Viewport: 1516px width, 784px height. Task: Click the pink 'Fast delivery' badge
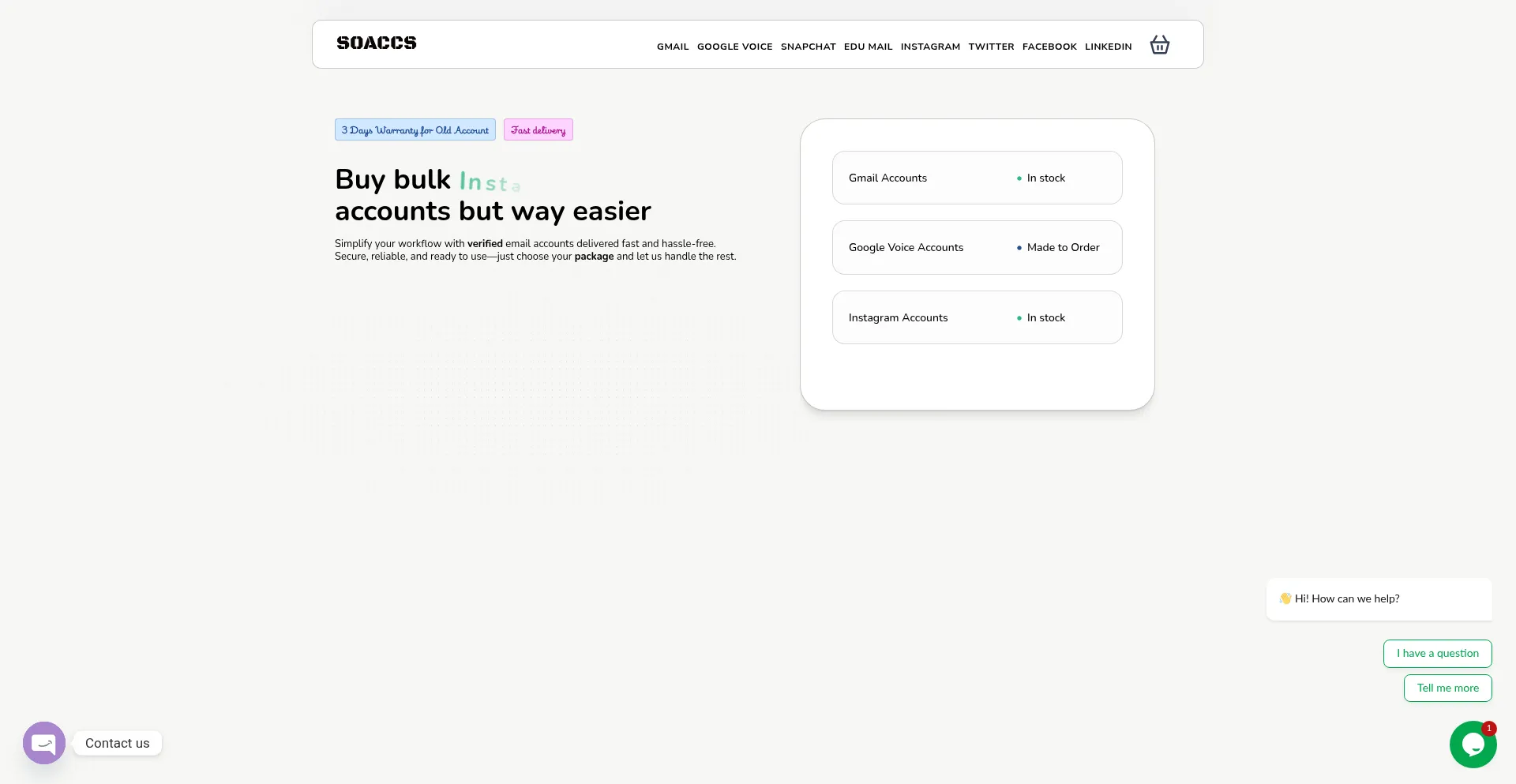538,130
